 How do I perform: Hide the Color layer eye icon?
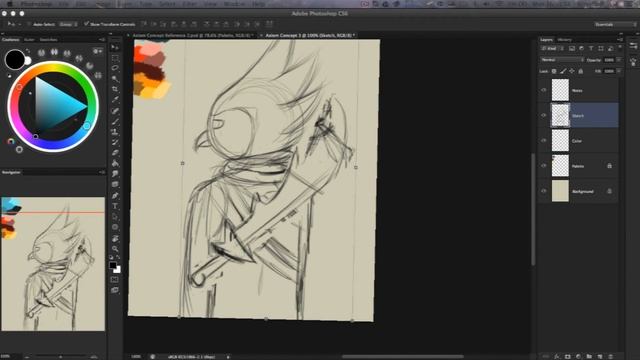tap(544, 141)
